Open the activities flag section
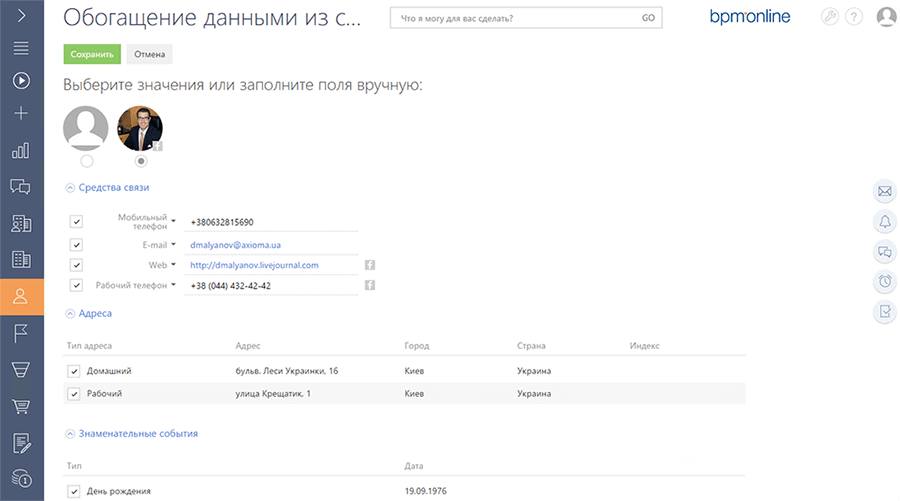 click(x=21, y=333)
